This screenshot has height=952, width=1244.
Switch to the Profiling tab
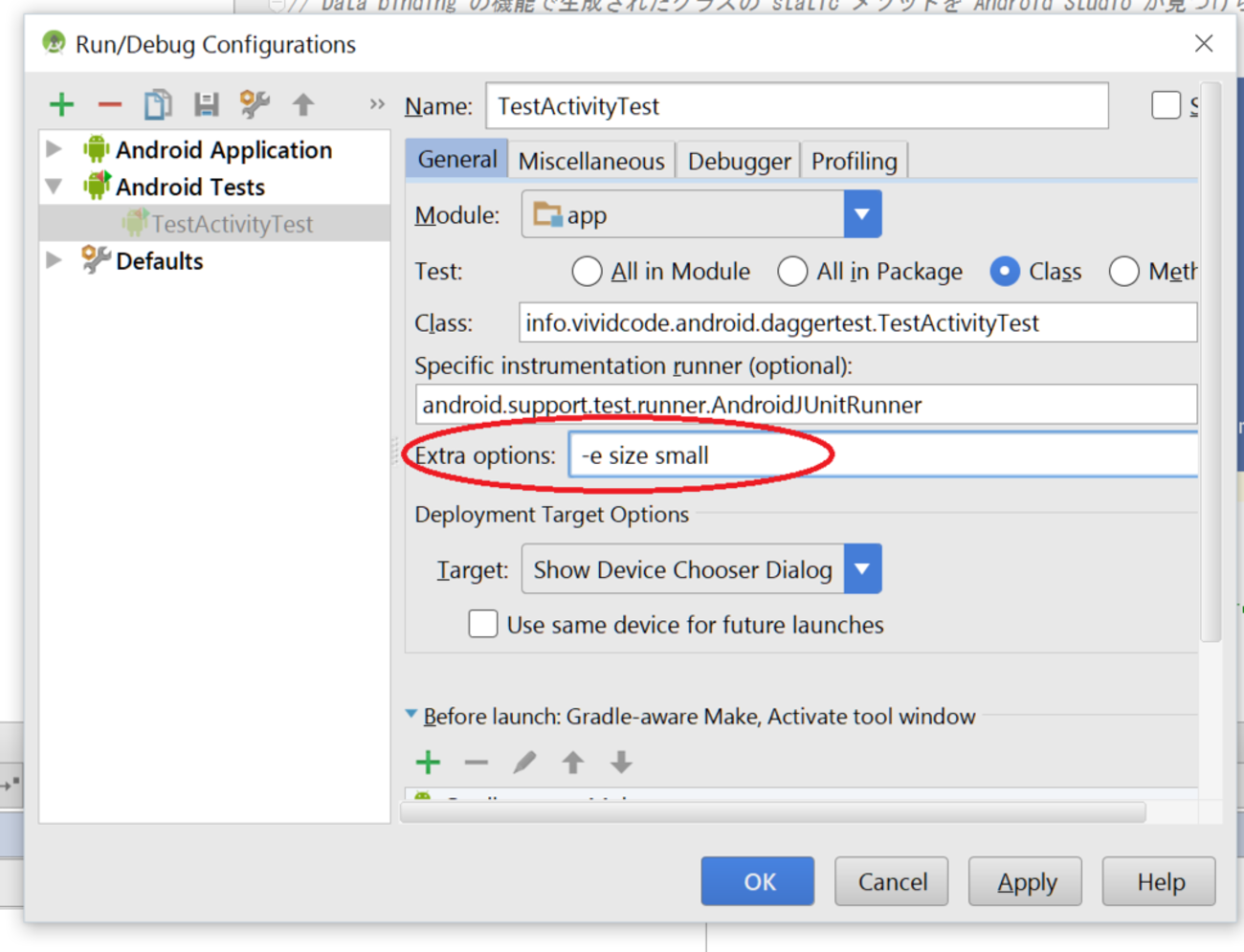855,161
